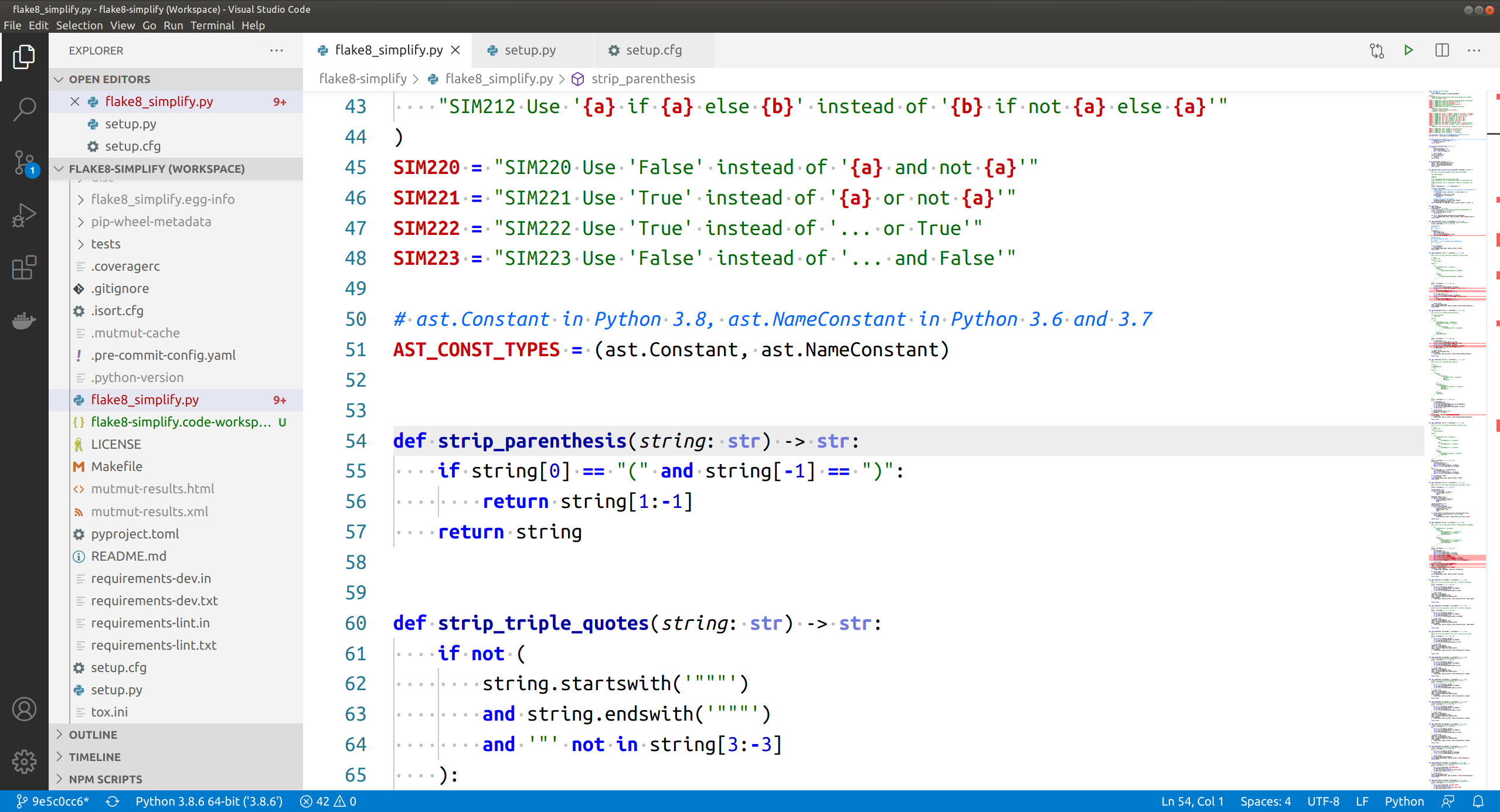Open the Manage settings gear
This screenshot has width=1500, height=812.
pyautogui.click(x=24, y=762)
